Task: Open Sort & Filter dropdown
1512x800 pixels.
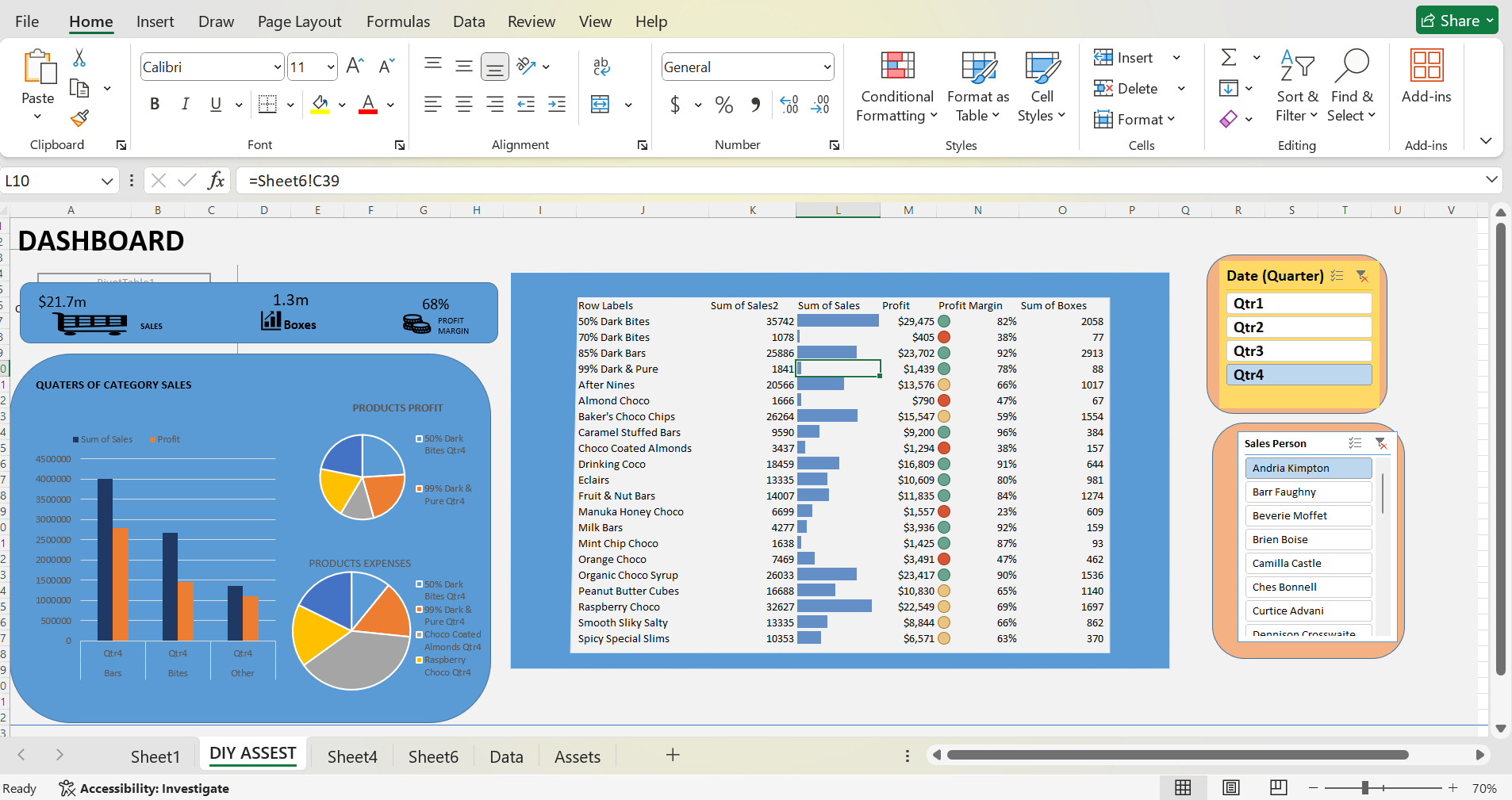Action: (x=1297, y=86)
